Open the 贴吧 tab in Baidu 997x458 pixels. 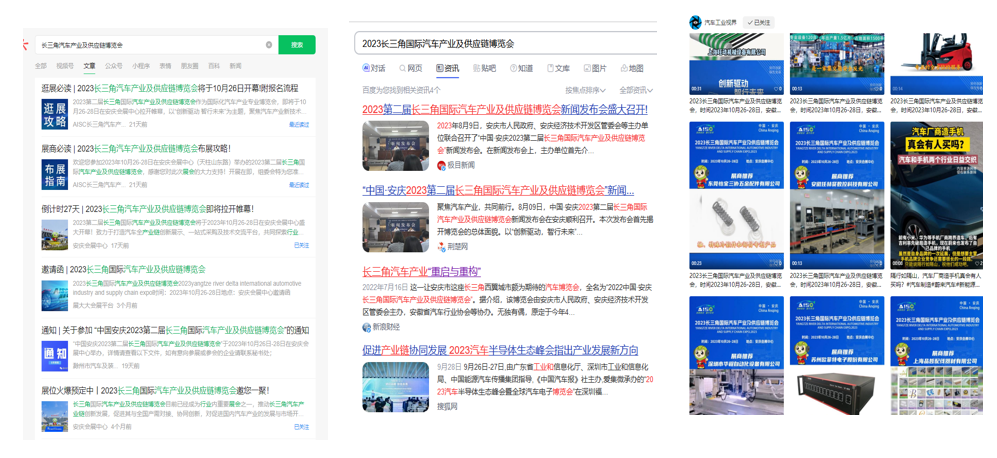tap(484, 69)
